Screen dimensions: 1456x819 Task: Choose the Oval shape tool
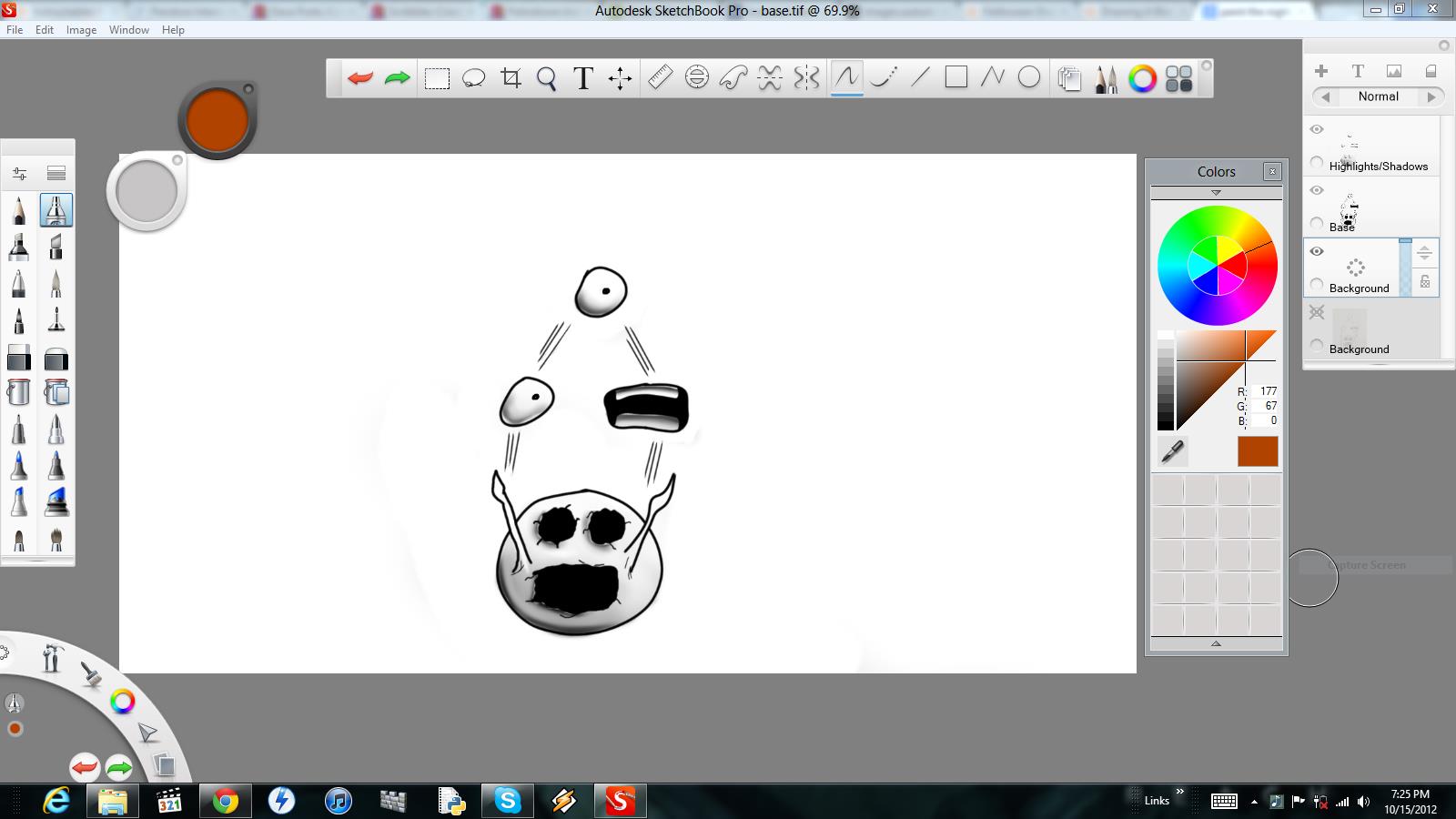[1029, 78]
